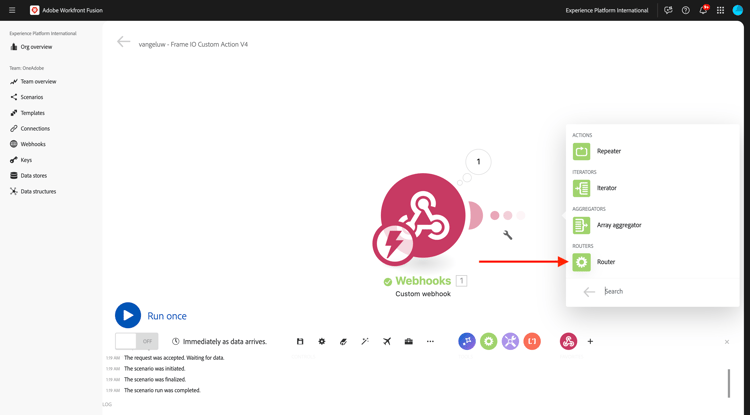Open the bundle bubble showing 1
This screenshot has width=750, height=415.
pyautogui.click(x=478, y=162)
